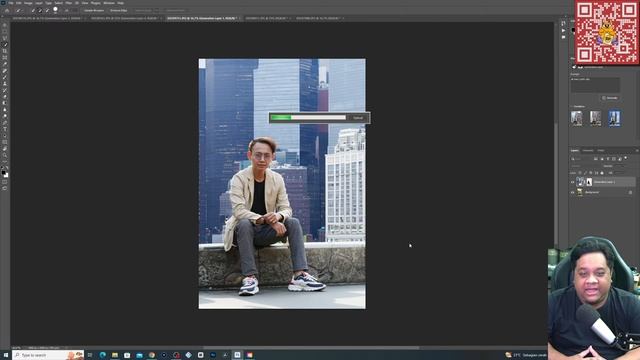Click the foreground/background color swatches
The image size is (640, 360).
5,174
